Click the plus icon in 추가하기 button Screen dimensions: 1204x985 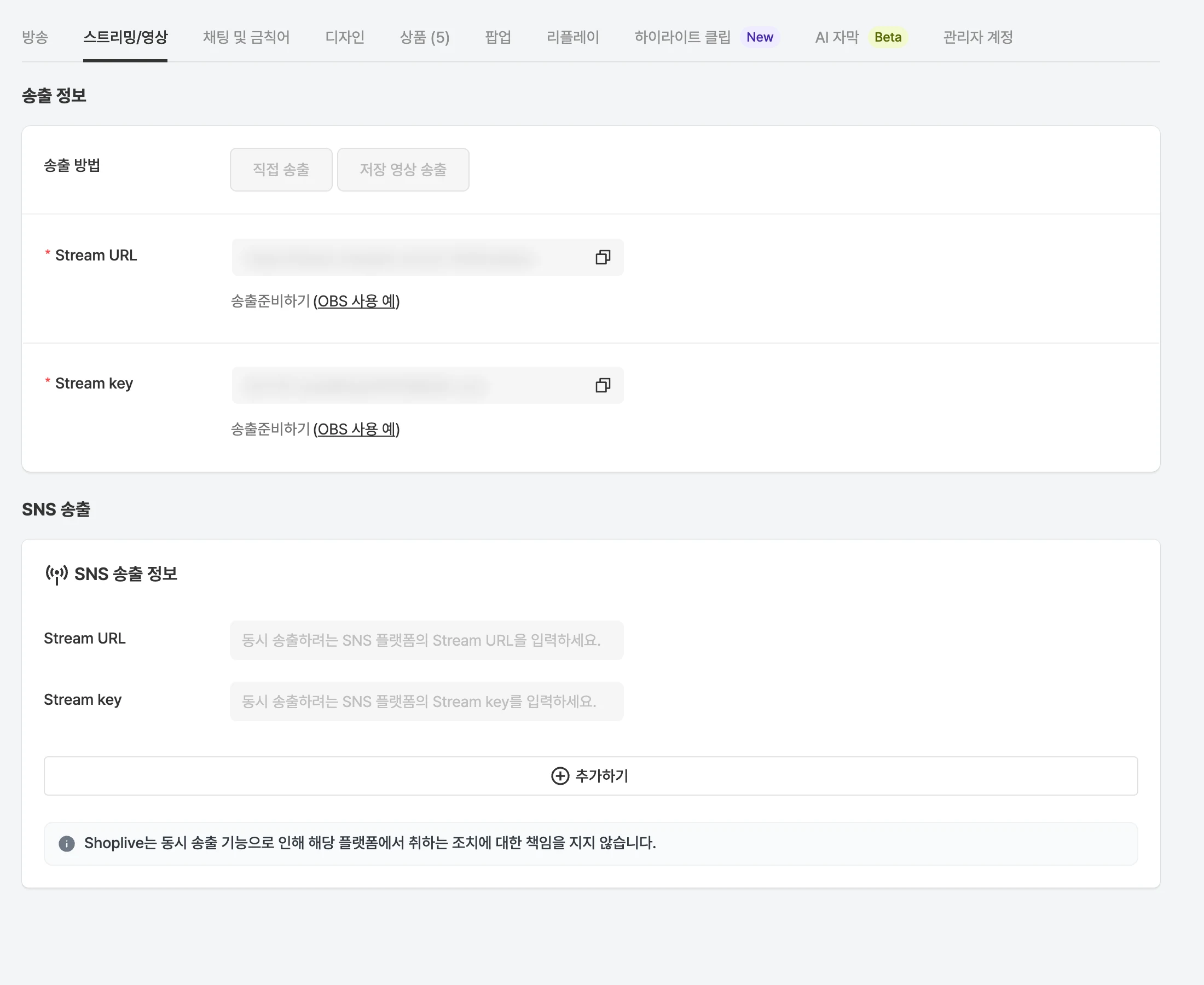[x=560, y=775]
